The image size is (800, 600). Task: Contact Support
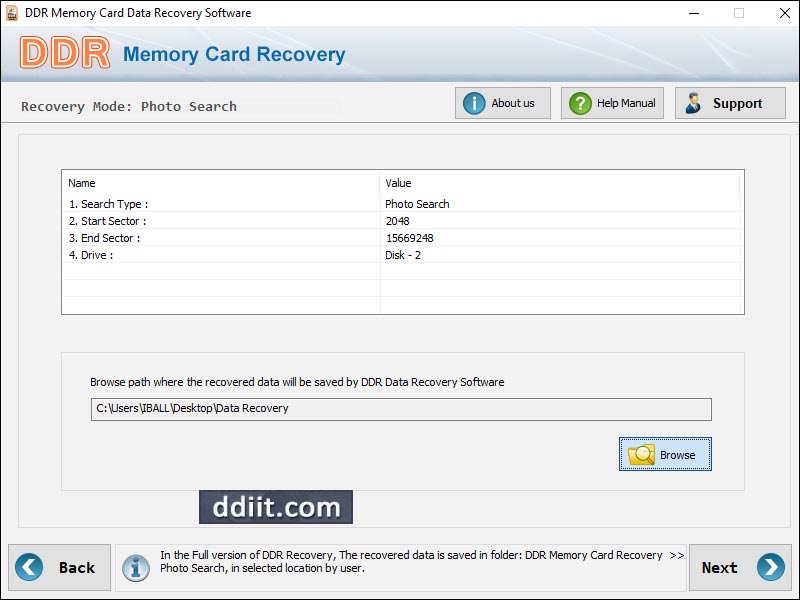pyautogui.click(x=730, y=102)
